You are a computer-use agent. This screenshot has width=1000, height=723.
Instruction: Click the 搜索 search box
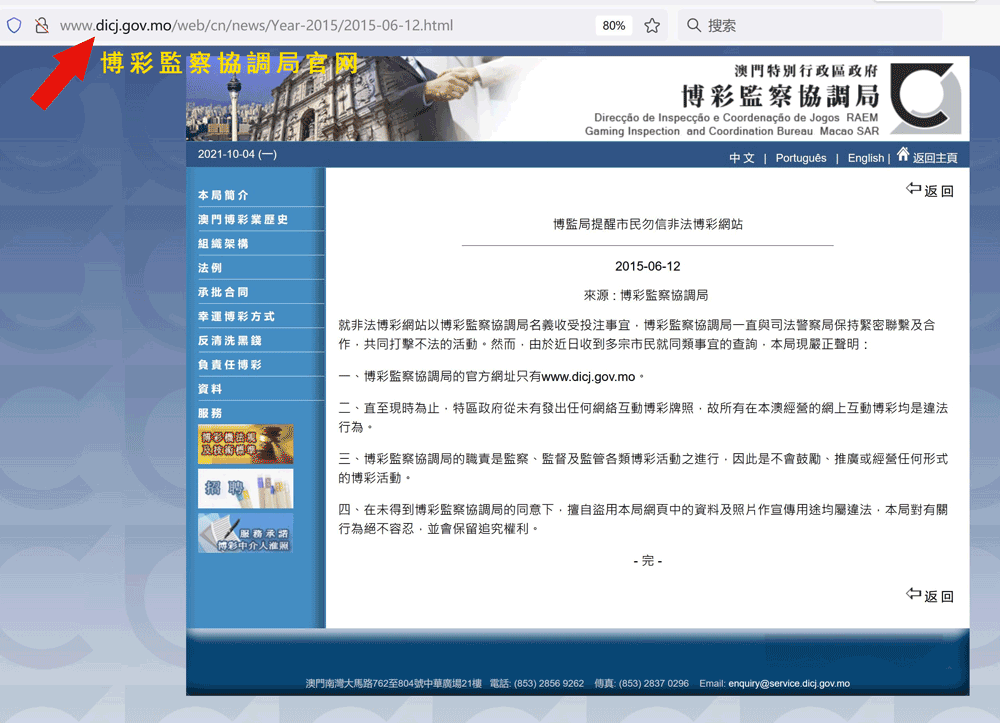(x=810, y=26)
